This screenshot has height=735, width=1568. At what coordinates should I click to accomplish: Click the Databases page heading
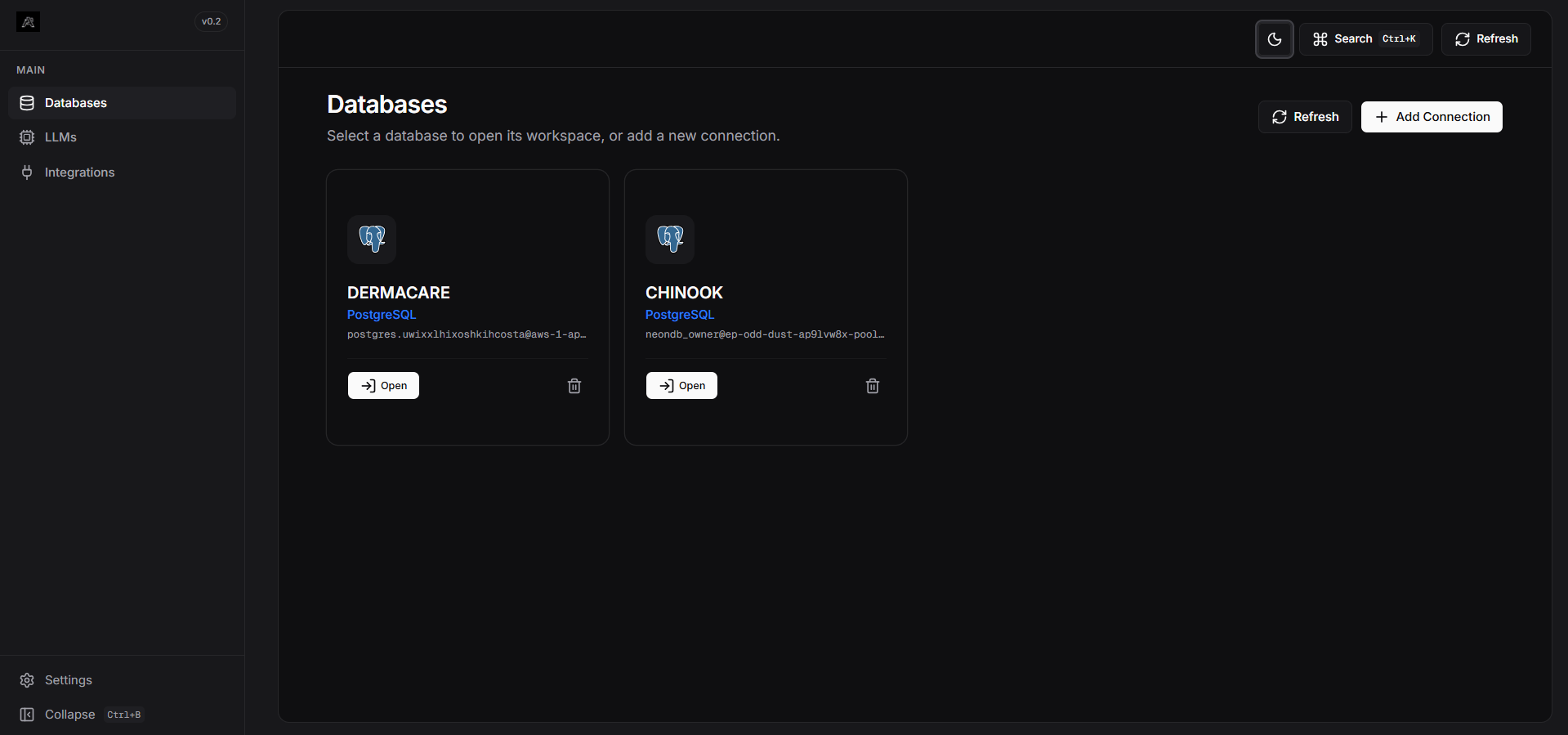coord(387,105)
